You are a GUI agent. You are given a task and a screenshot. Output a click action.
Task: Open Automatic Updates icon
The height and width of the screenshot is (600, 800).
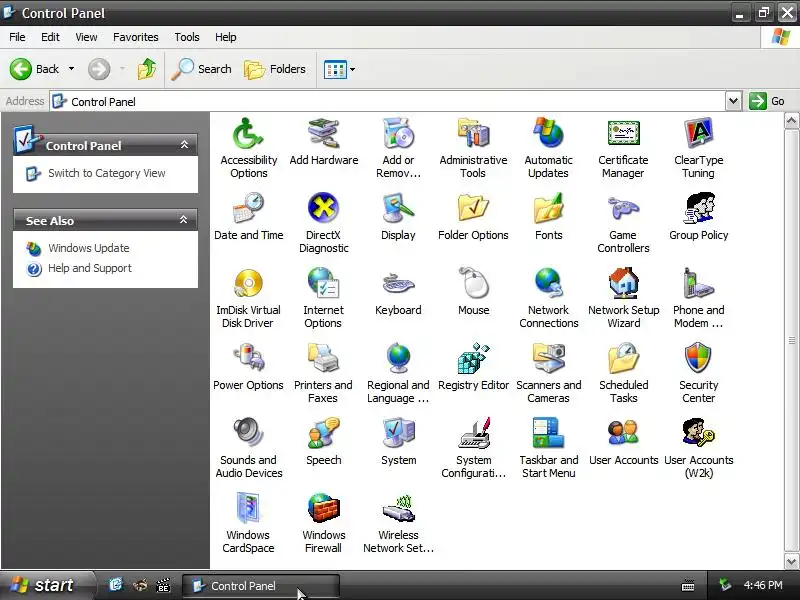tap(548, 148)
